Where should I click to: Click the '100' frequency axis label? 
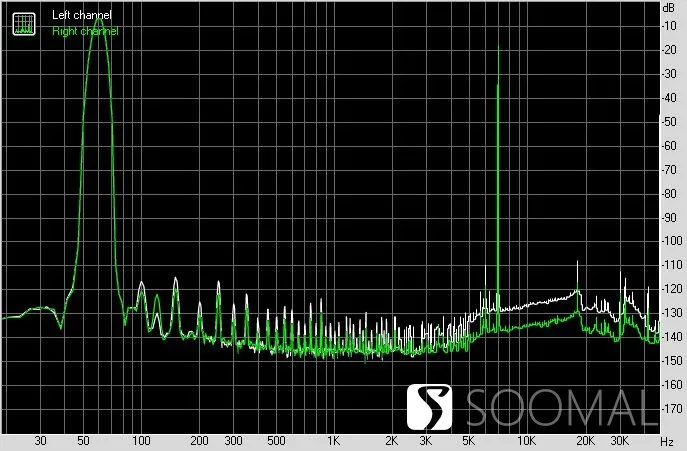(x=142, y=440)
